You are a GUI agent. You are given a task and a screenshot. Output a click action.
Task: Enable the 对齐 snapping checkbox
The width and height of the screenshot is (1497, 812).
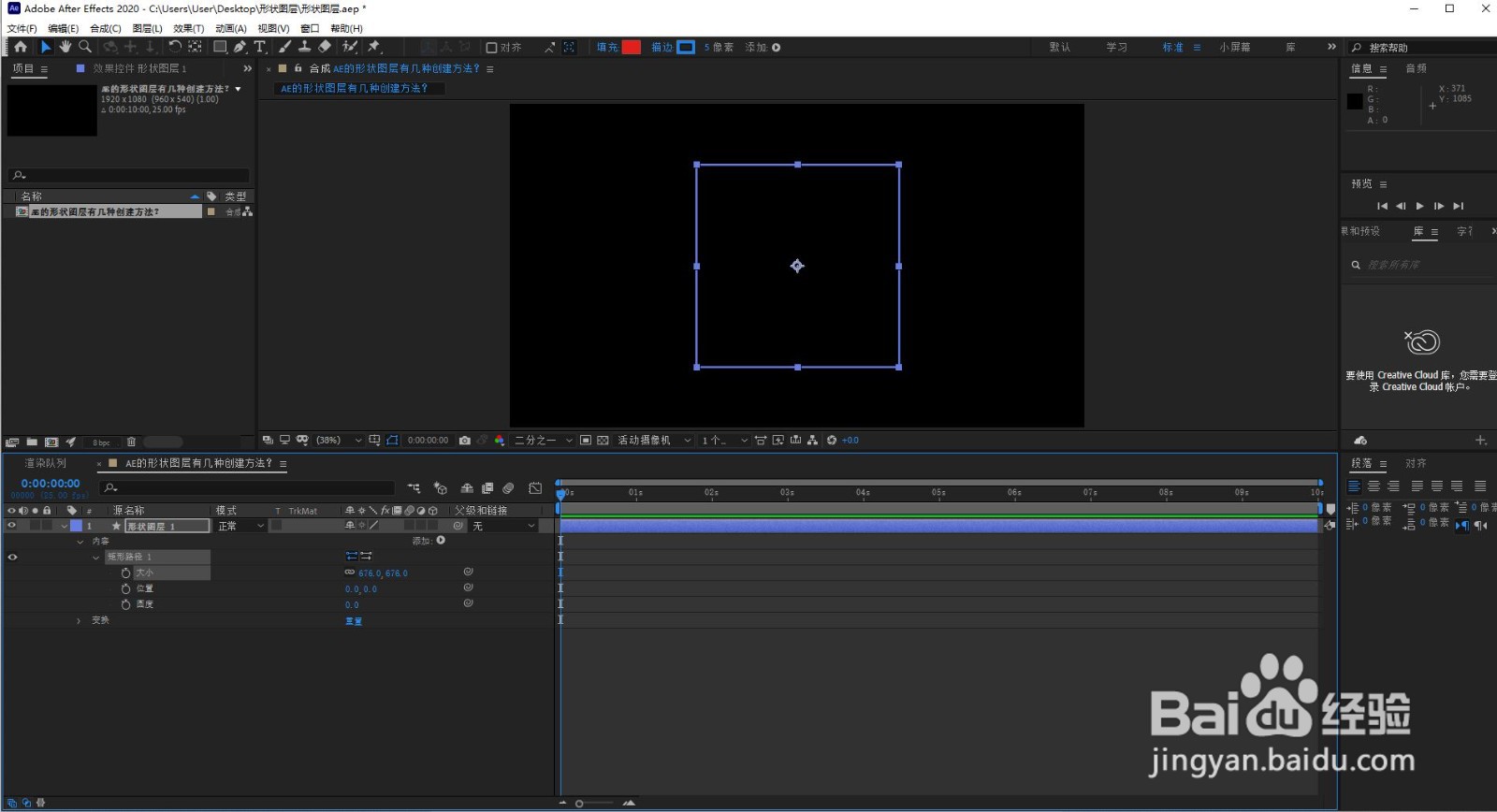[491, 48]
